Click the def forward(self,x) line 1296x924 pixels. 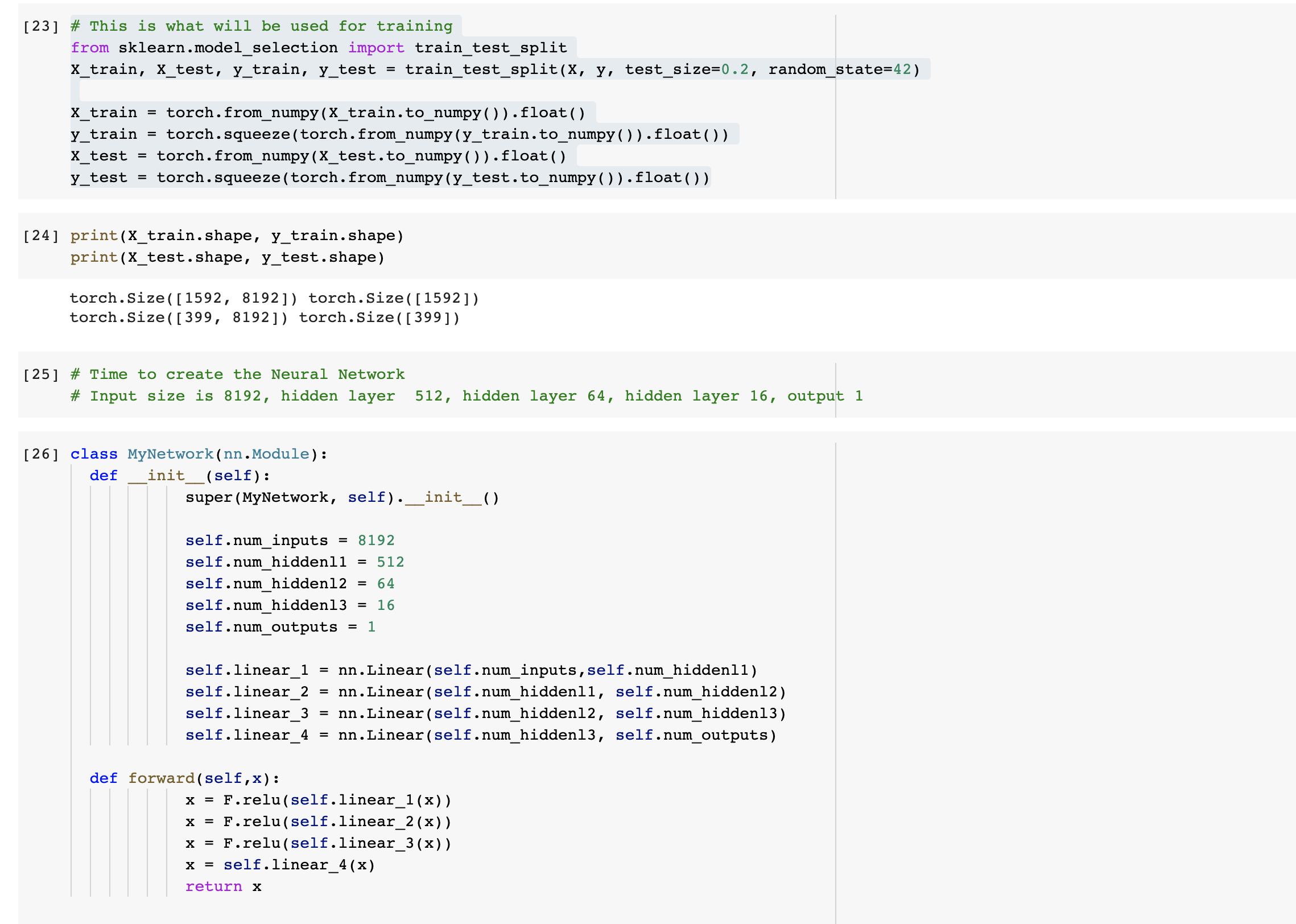click(x=184, y=779)
